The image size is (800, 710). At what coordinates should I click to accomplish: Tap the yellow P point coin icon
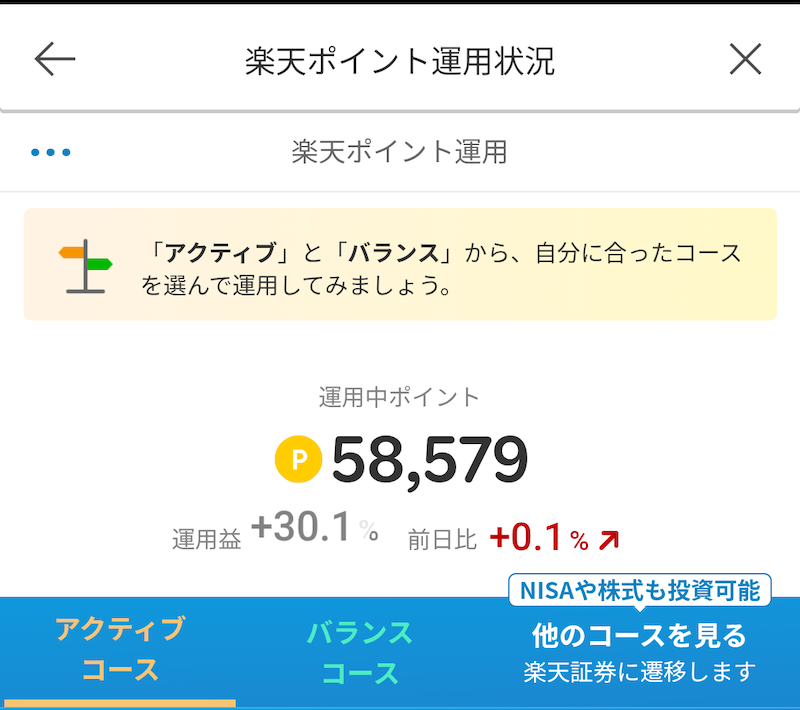(x=298, y=460)
